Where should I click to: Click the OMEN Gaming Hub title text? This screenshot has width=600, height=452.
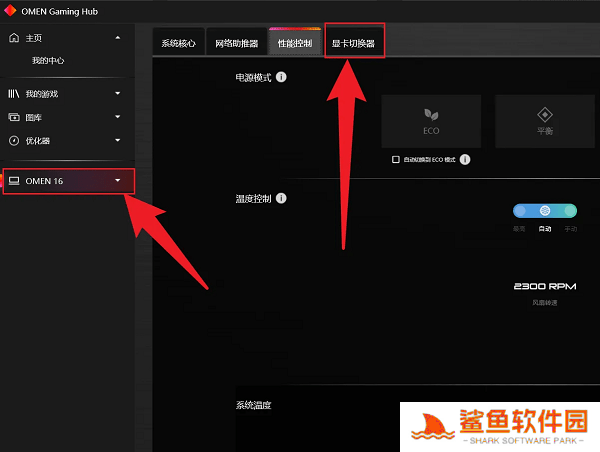pyautogui.click(x=59, y=11)
